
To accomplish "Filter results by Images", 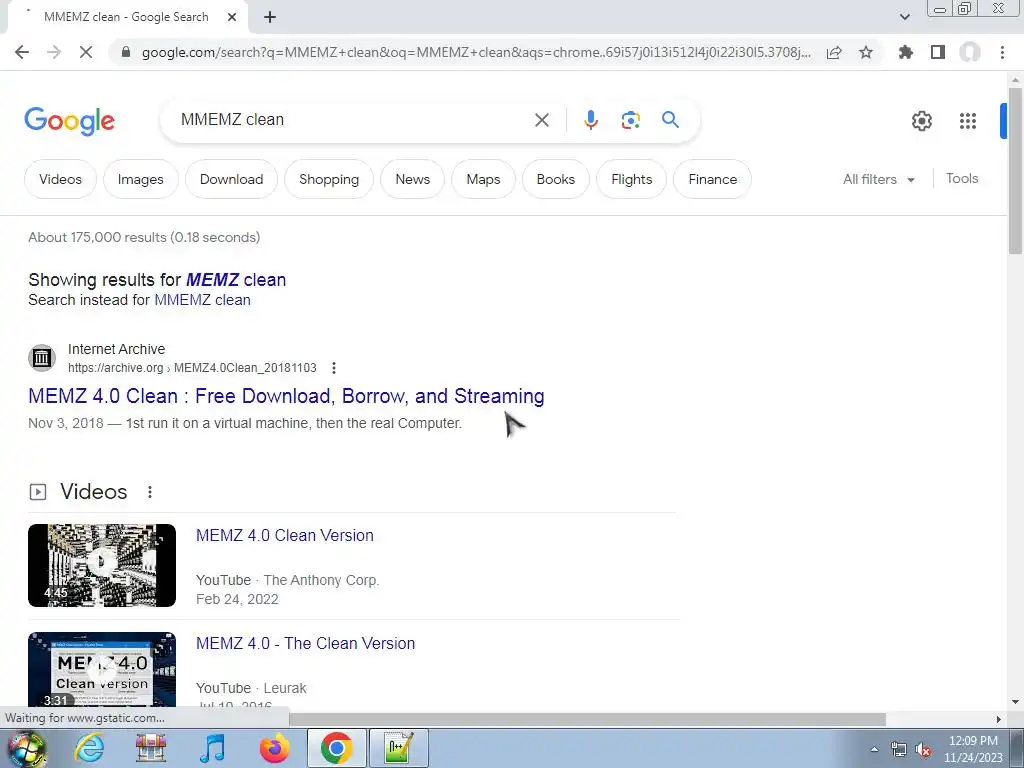I will pos(140,179).
